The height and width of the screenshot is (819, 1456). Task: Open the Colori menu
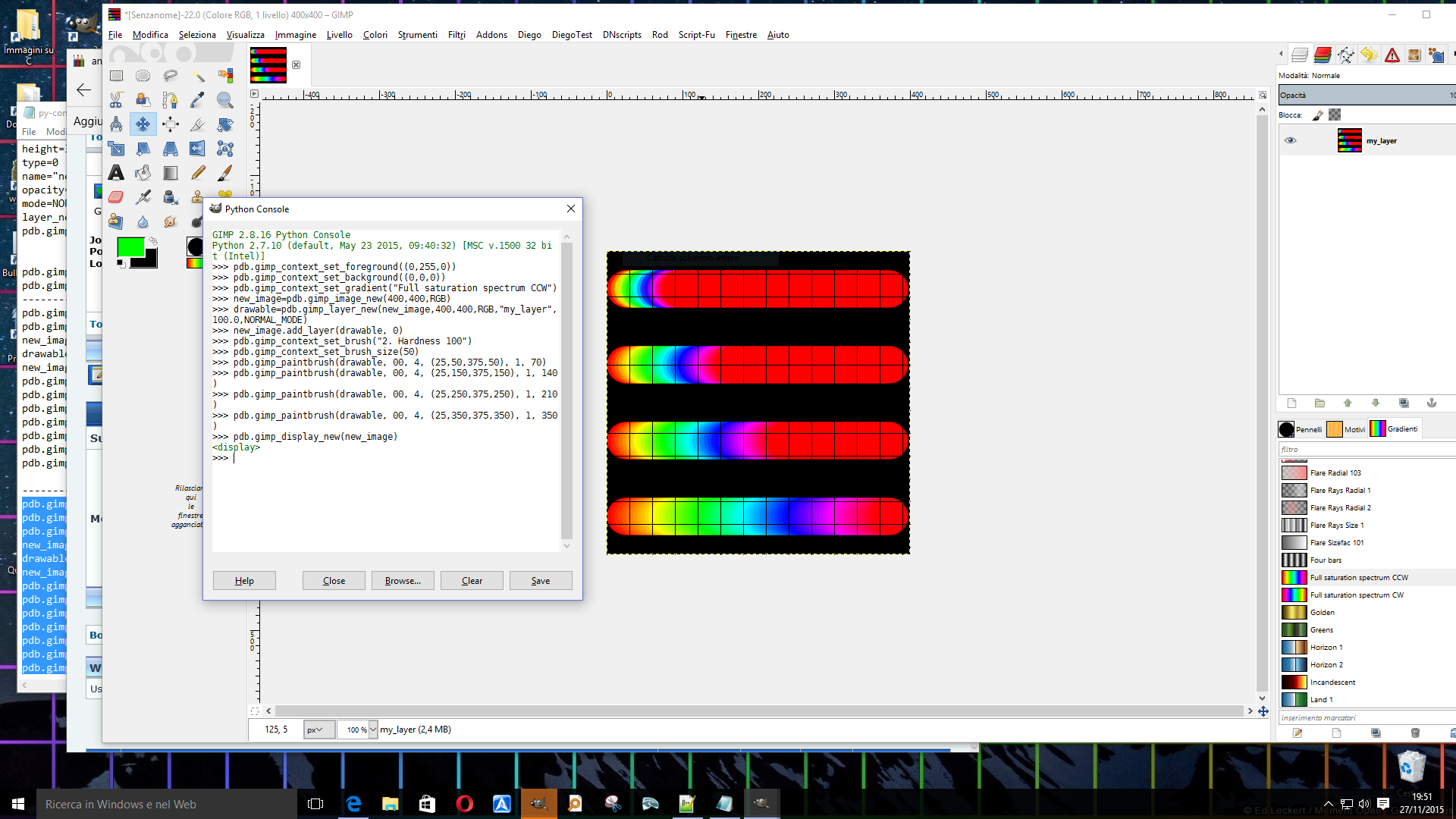tap(375, 35)
